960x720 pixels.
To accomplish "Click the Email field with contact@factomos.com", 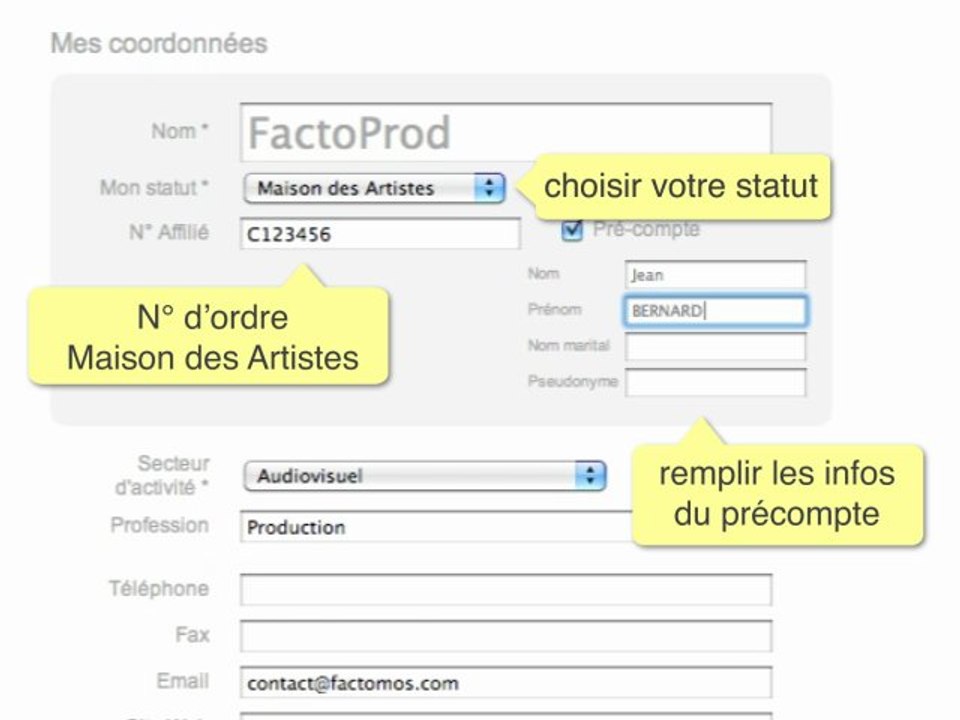I will [x=506, y=682].
